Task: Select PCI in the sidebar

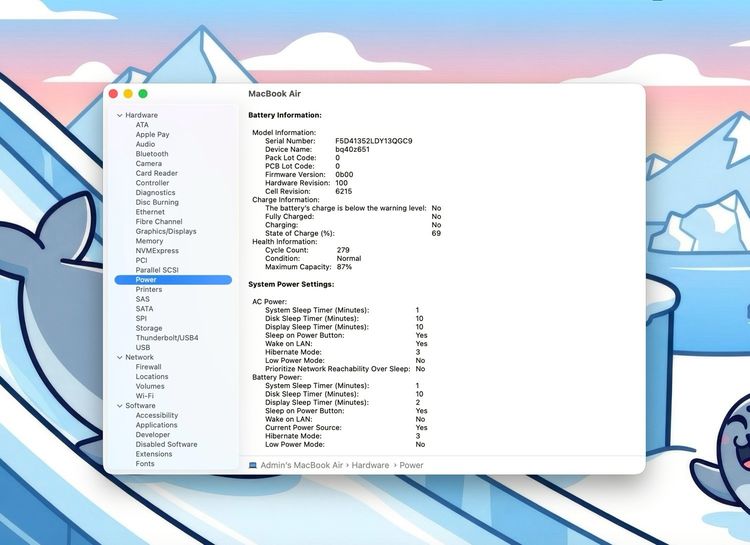Action: point(141,260)
